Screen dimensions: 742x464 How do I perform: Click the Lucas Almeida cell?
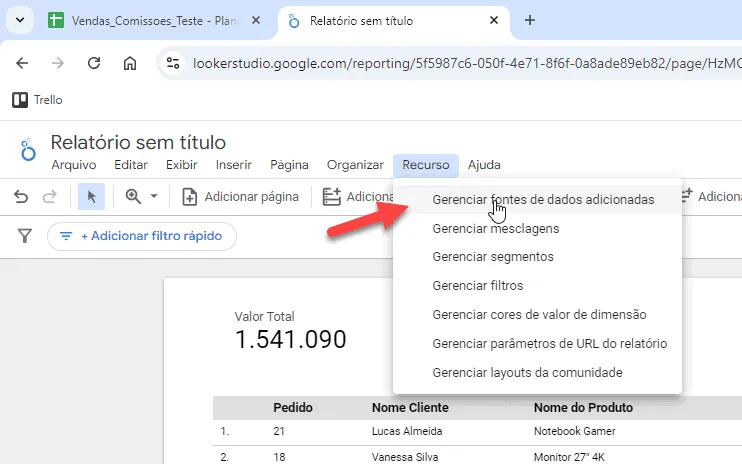(x=407, y=431)
